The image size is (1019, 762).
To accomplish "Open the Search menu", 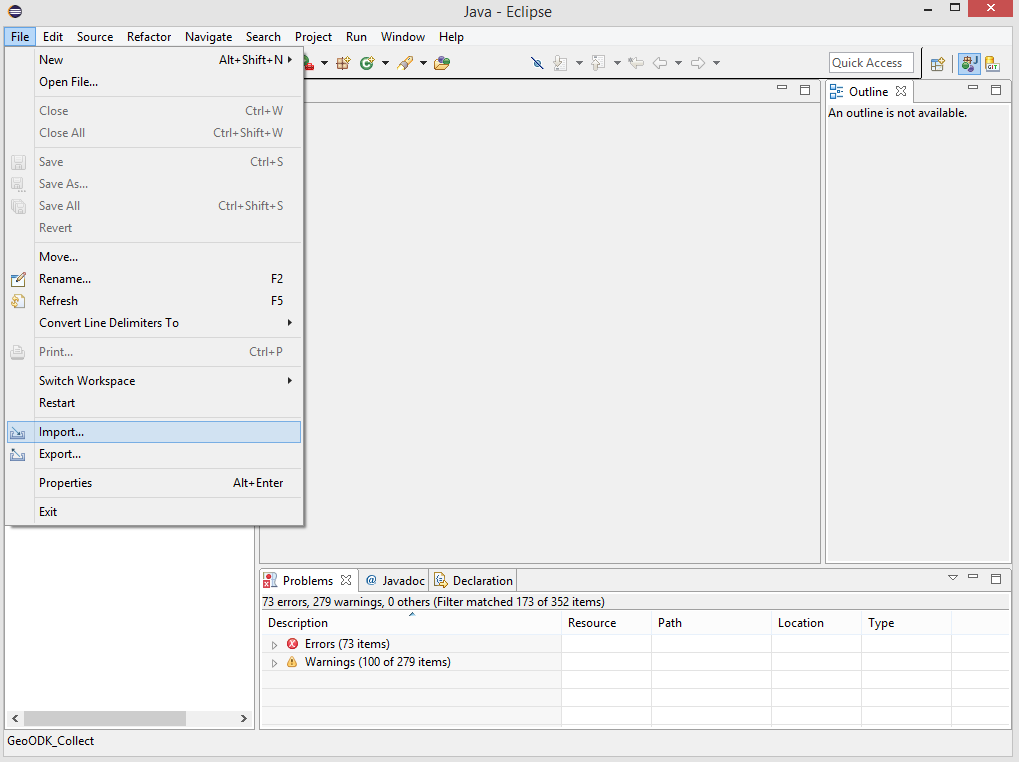I will pyautogui.click(x=263, y=37).
